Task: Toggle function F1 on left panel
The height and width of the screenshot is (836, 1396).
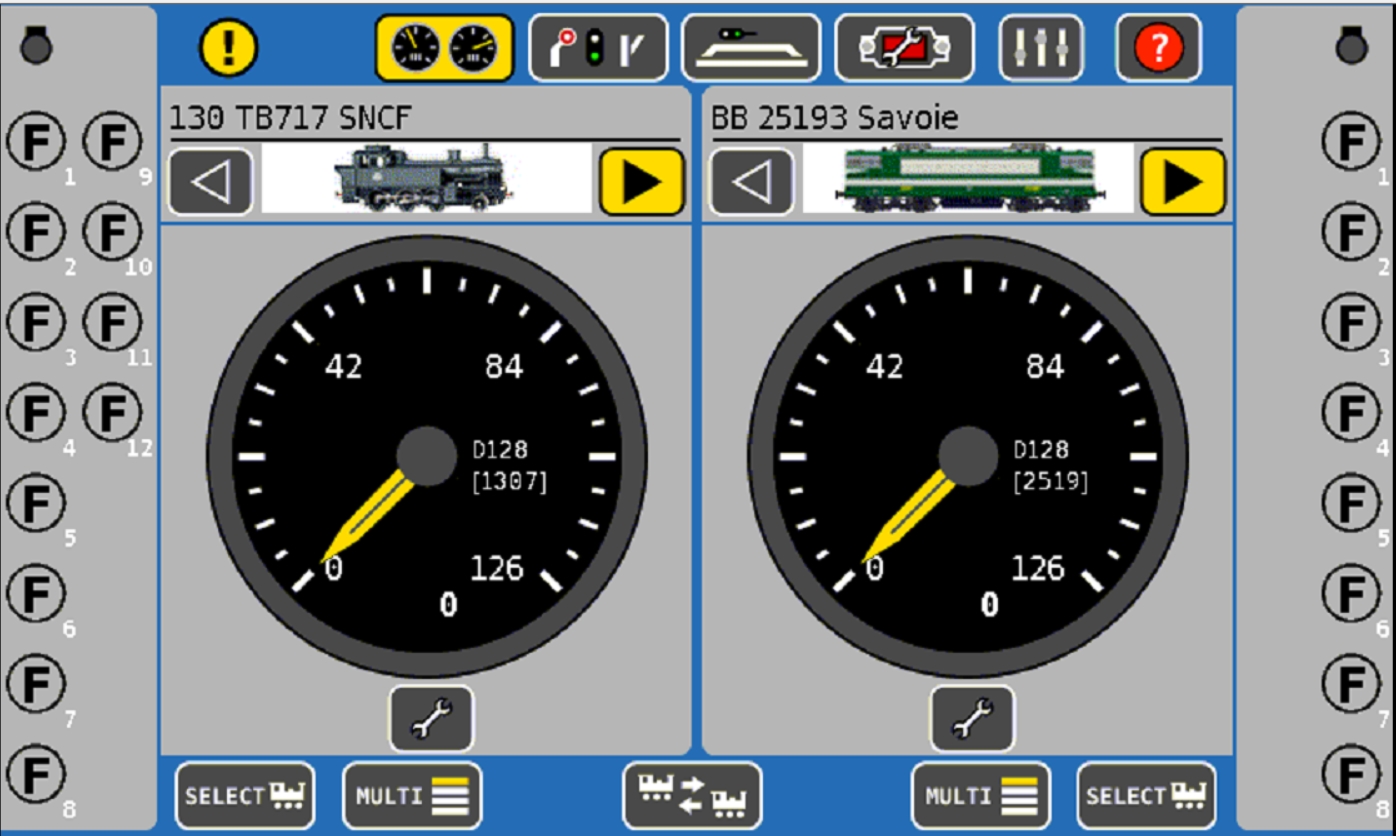Action: point(36,144)
